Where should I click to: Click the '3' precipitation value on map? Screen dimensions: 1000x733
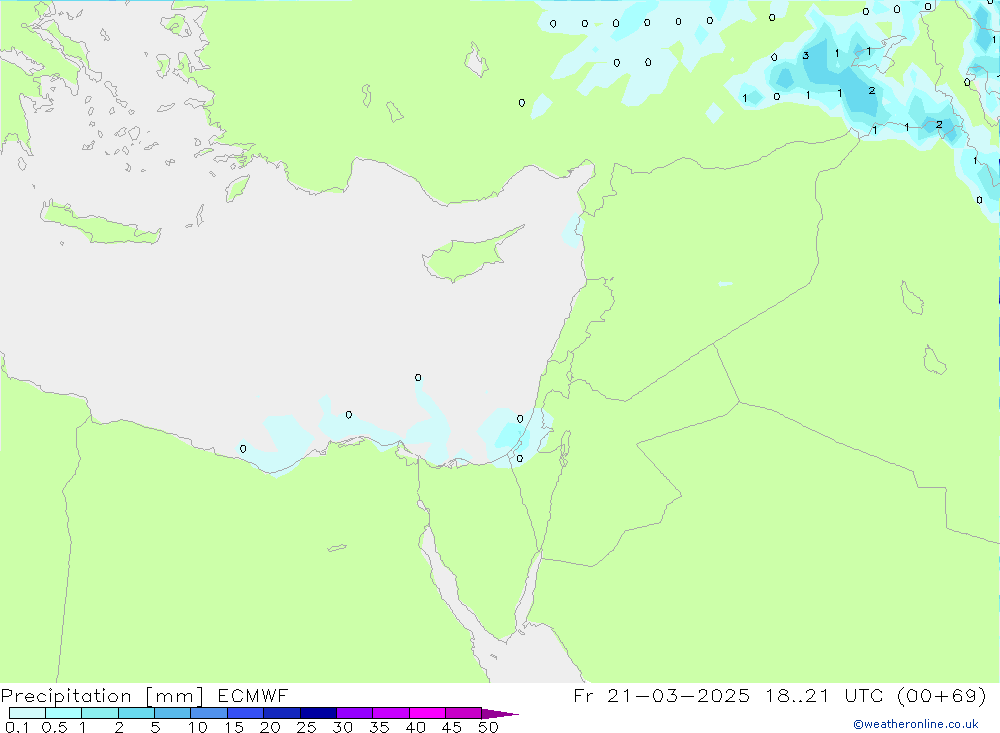805,56
